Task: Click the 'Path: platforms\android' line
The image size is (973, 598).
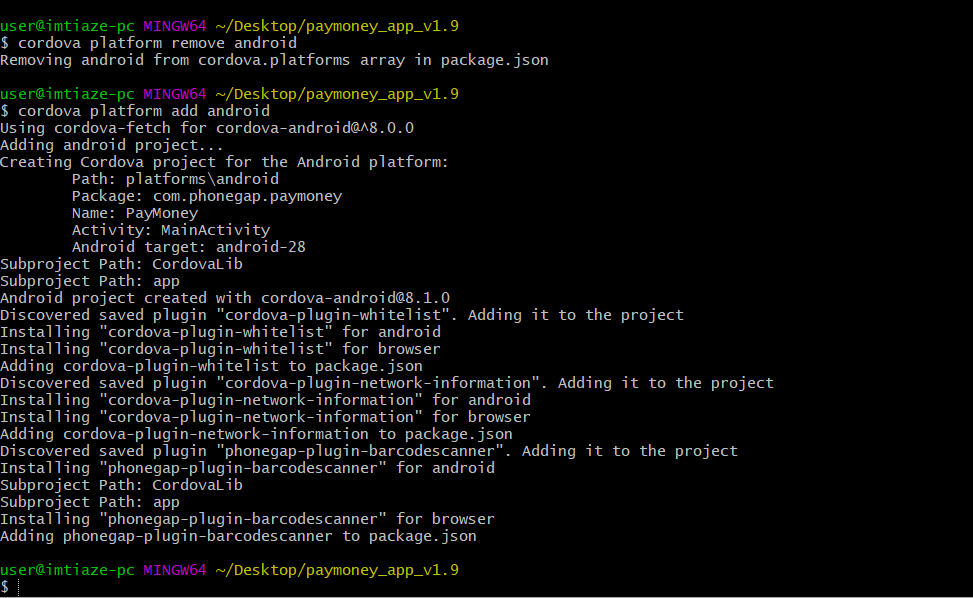Action: point(175,179)
